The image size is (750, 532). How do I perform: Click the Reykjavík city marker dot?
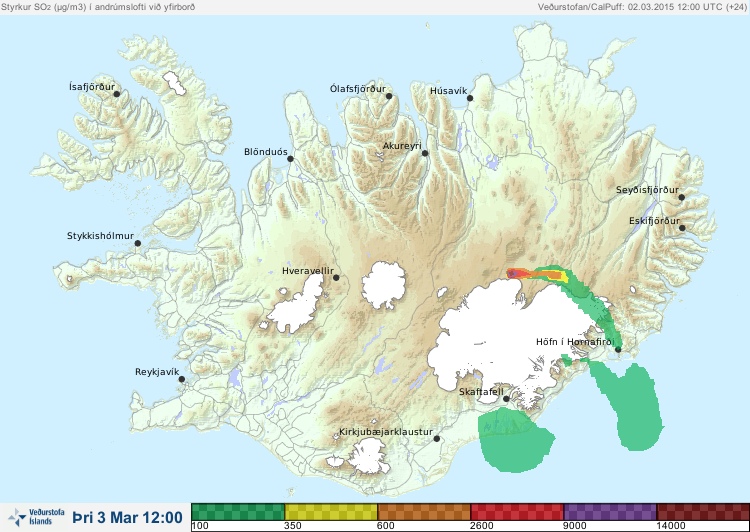pyautogui.click(x=182, y=379)
